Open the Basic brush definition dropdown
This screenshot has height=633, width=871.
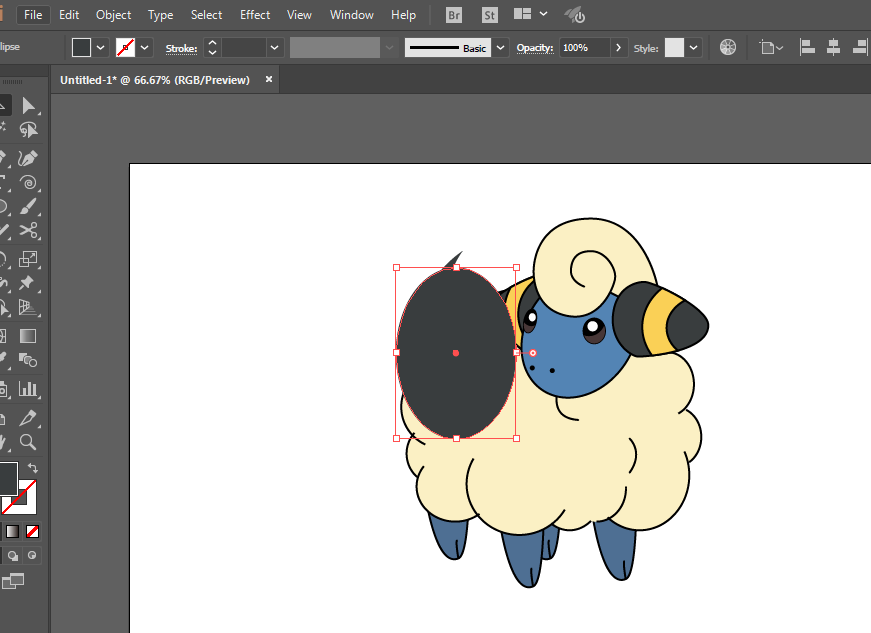[500, 48]
